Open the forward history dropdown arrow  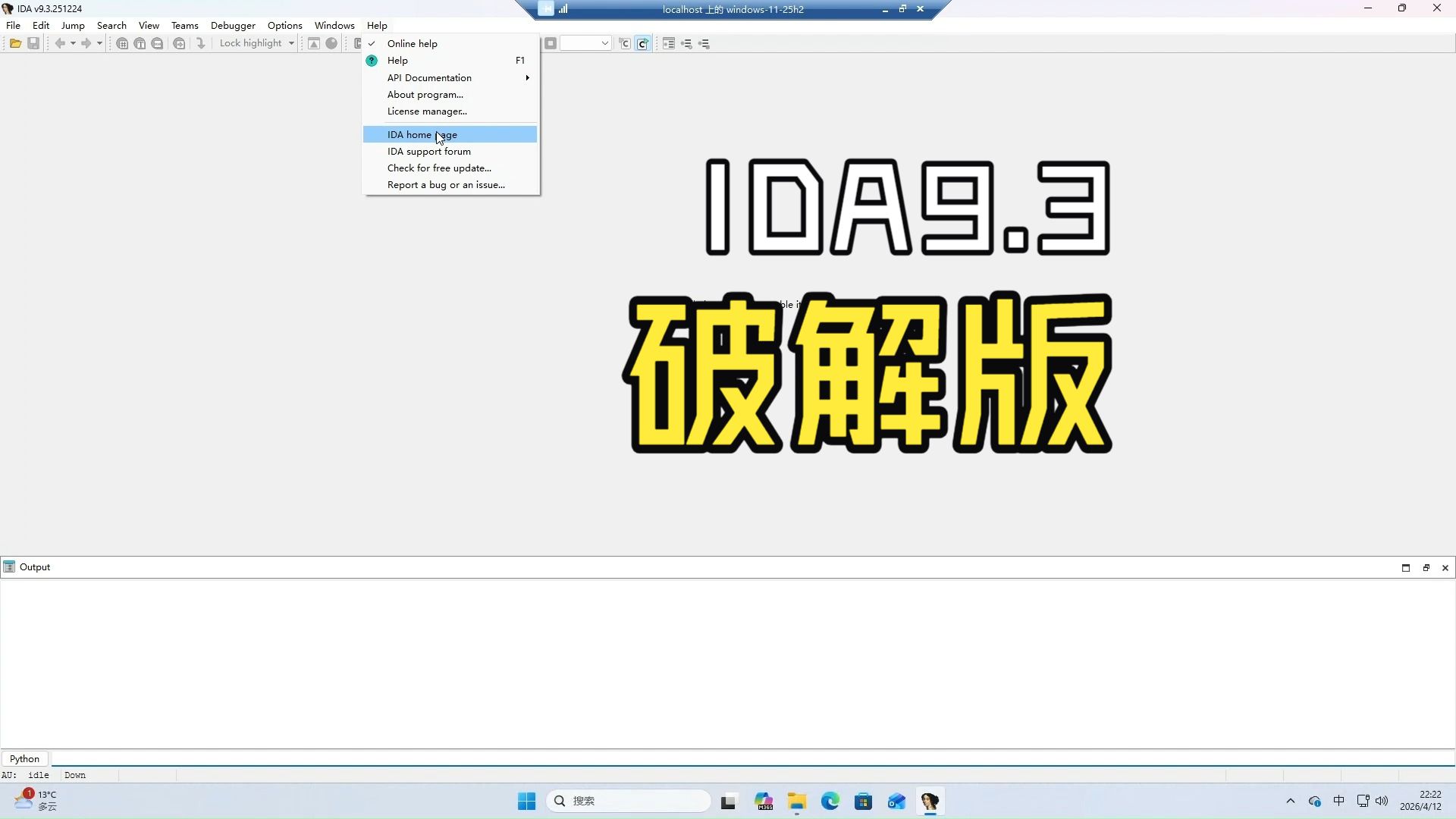99,43
